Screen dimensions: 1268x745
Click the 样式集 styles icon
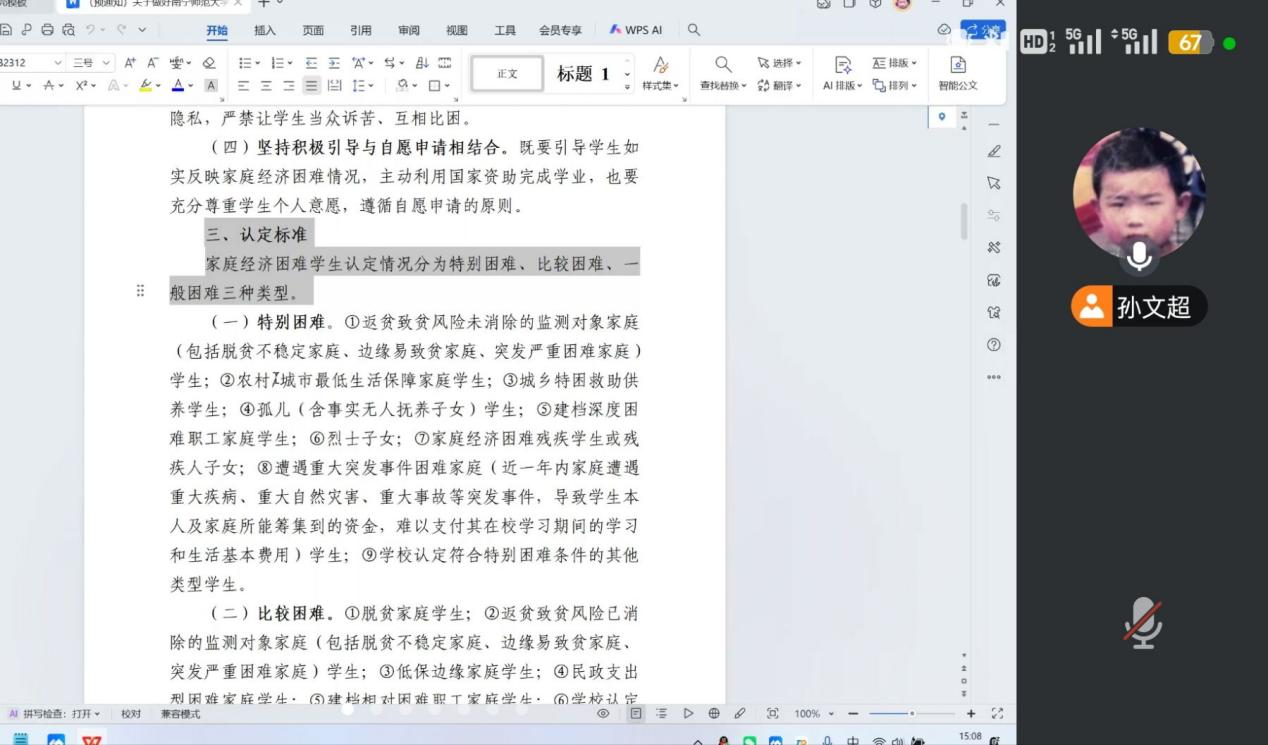coord(660,72)
